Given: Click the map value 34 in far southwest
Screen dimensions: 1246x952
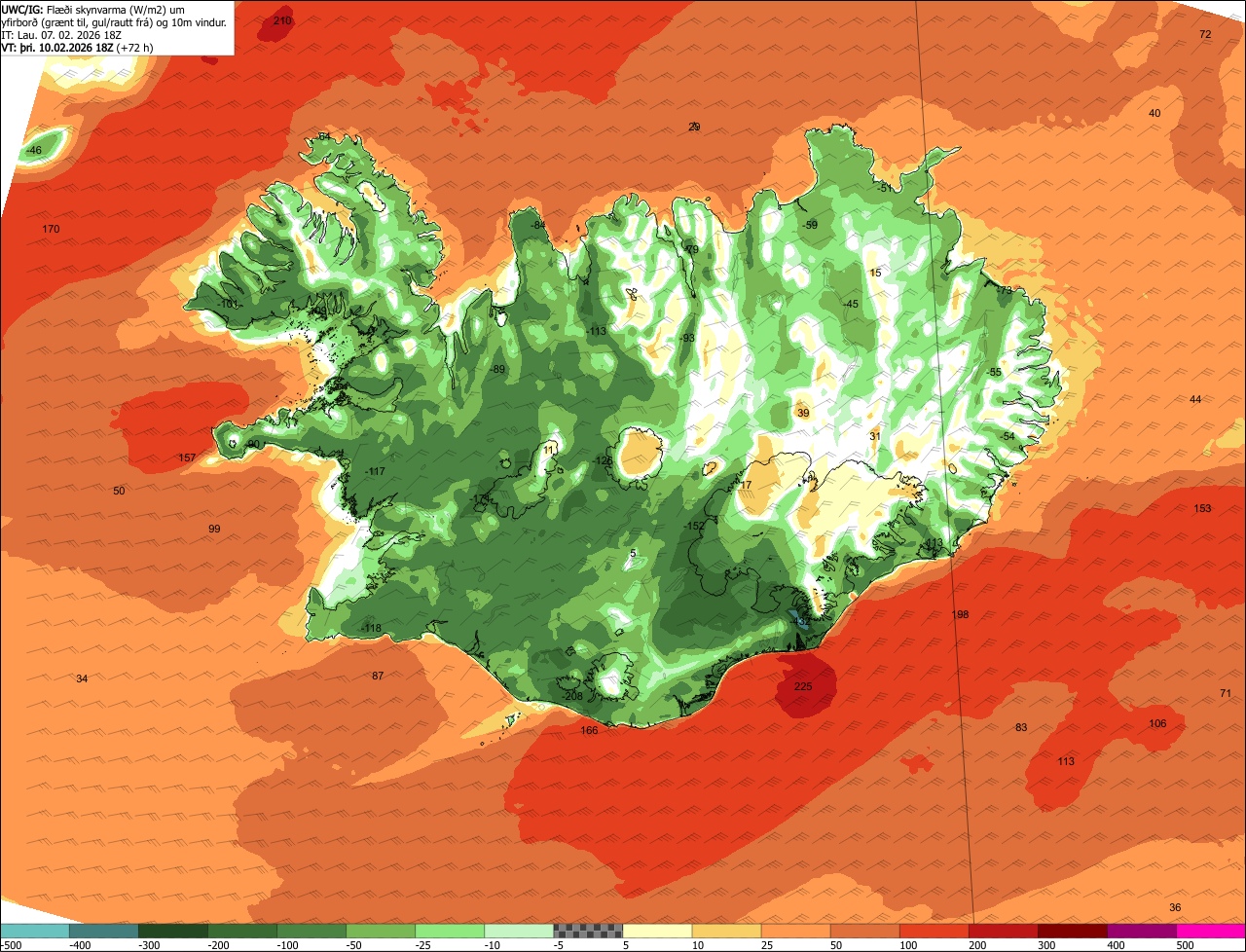Looking at the screenshot, I should tap(82, 678).
